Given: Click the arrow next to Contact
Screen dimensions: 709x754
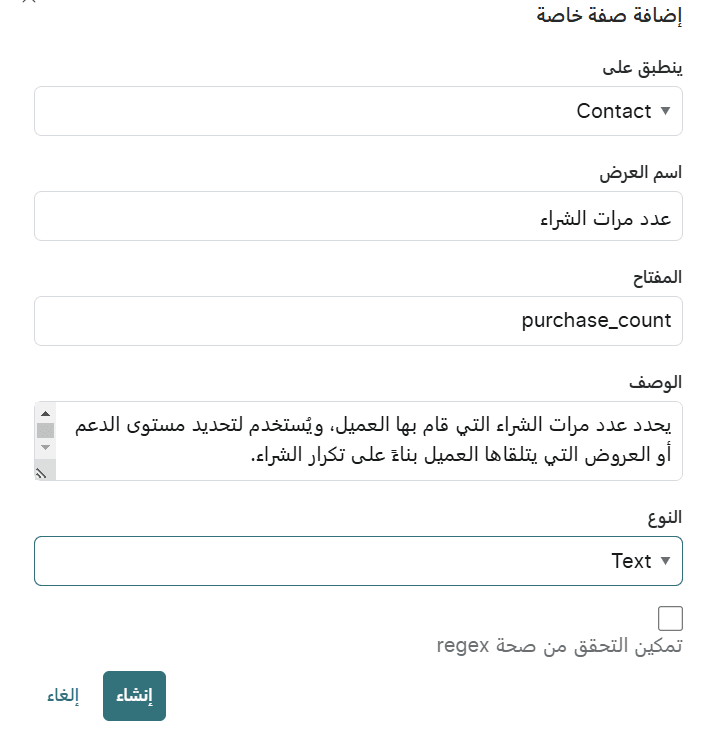Looking at the screenshot, I should 665,111.
